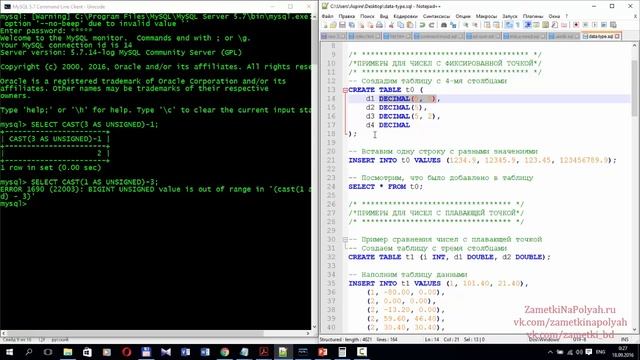Click the Notepad++ vertical scrollbar thumb

pos(635,88)
